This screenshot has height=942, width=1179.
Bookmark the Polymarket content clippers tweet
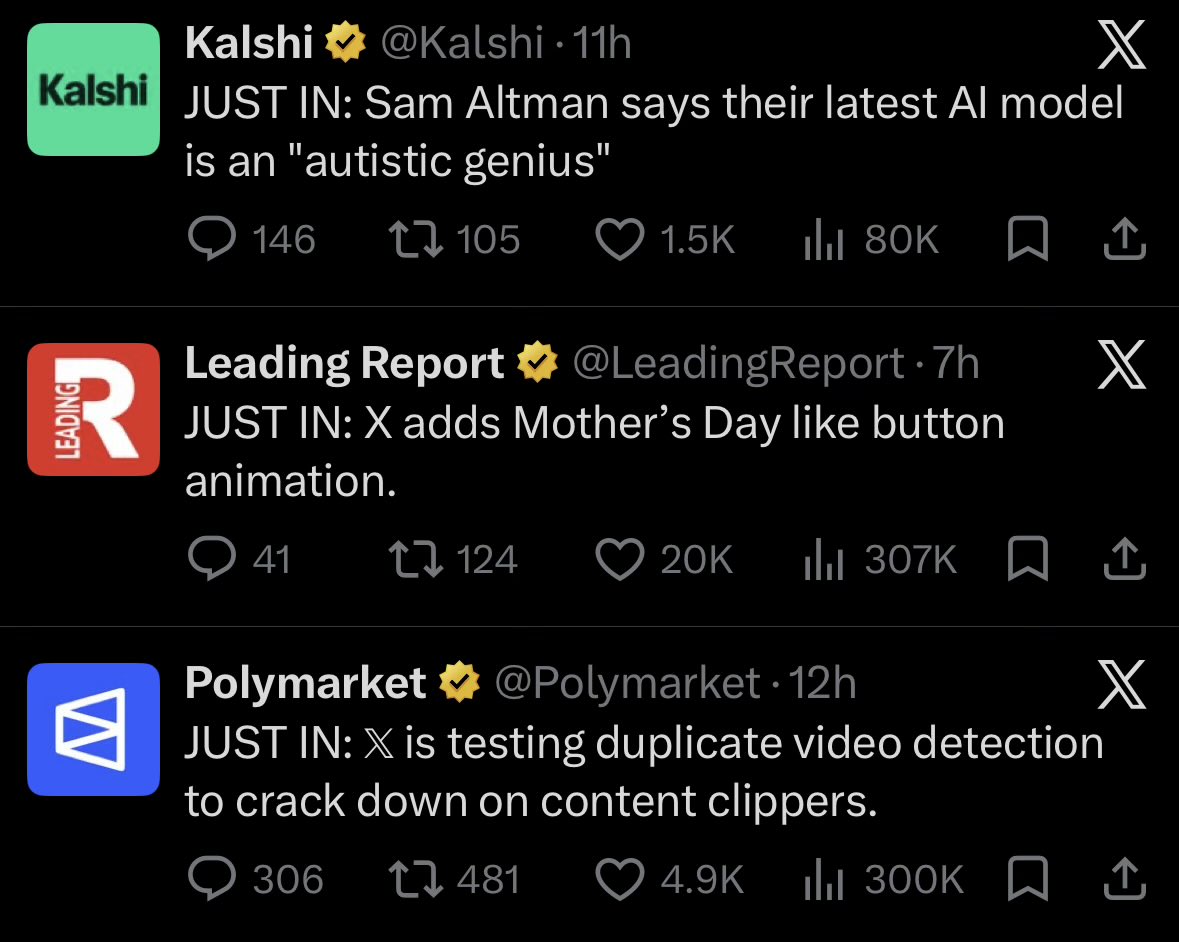pyautogui.click(x=1027, y=879)
